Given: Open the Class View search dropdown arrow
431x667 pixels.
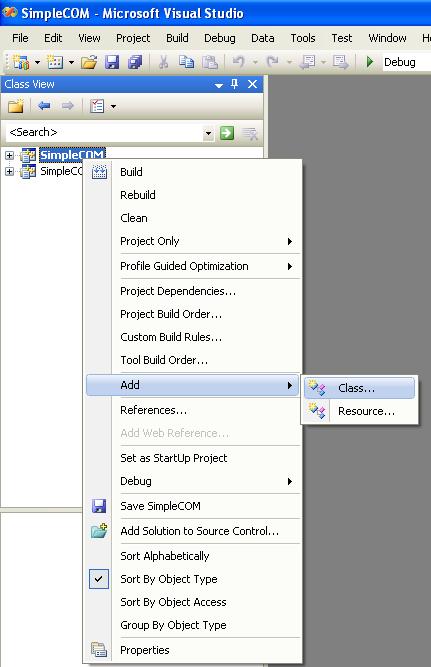Looking at the screenshot, I should click(x=208, y=133).
